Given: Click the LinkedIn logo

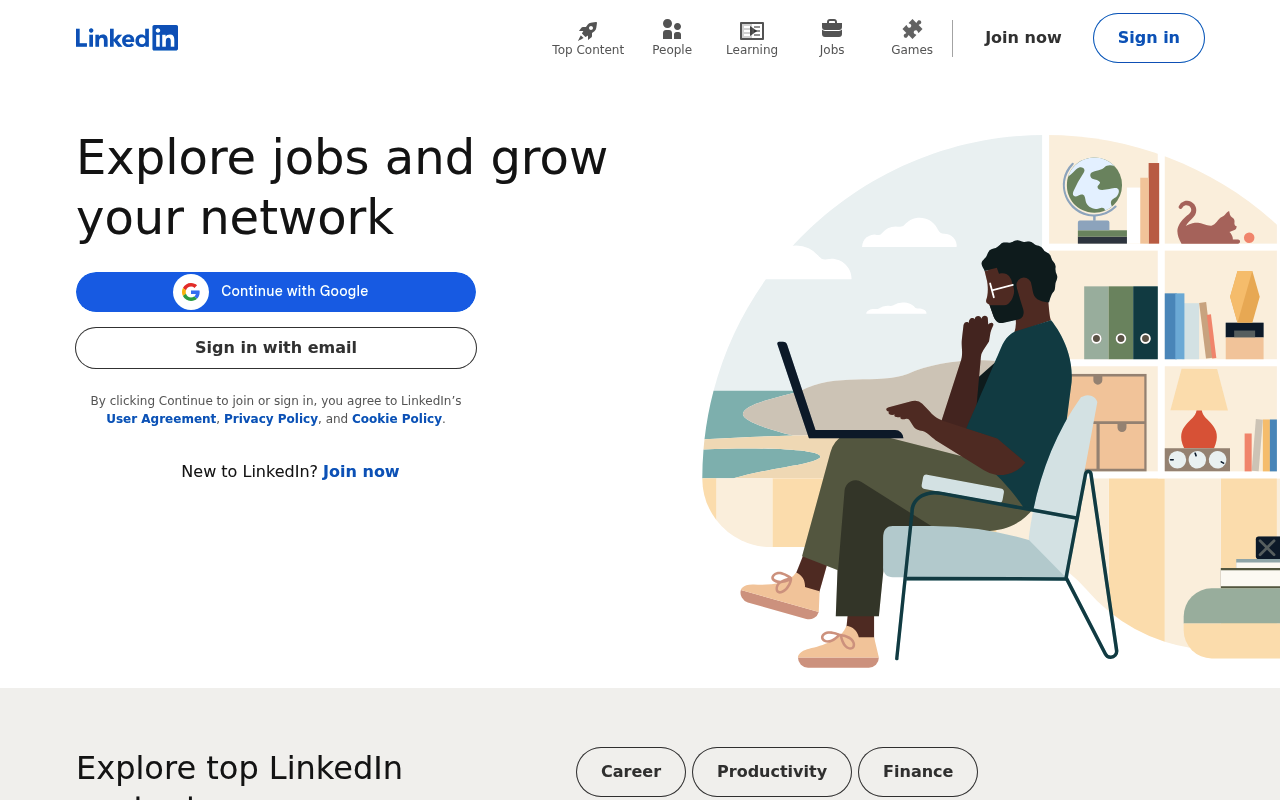Looking at the screenshot, I should point(127,38).
